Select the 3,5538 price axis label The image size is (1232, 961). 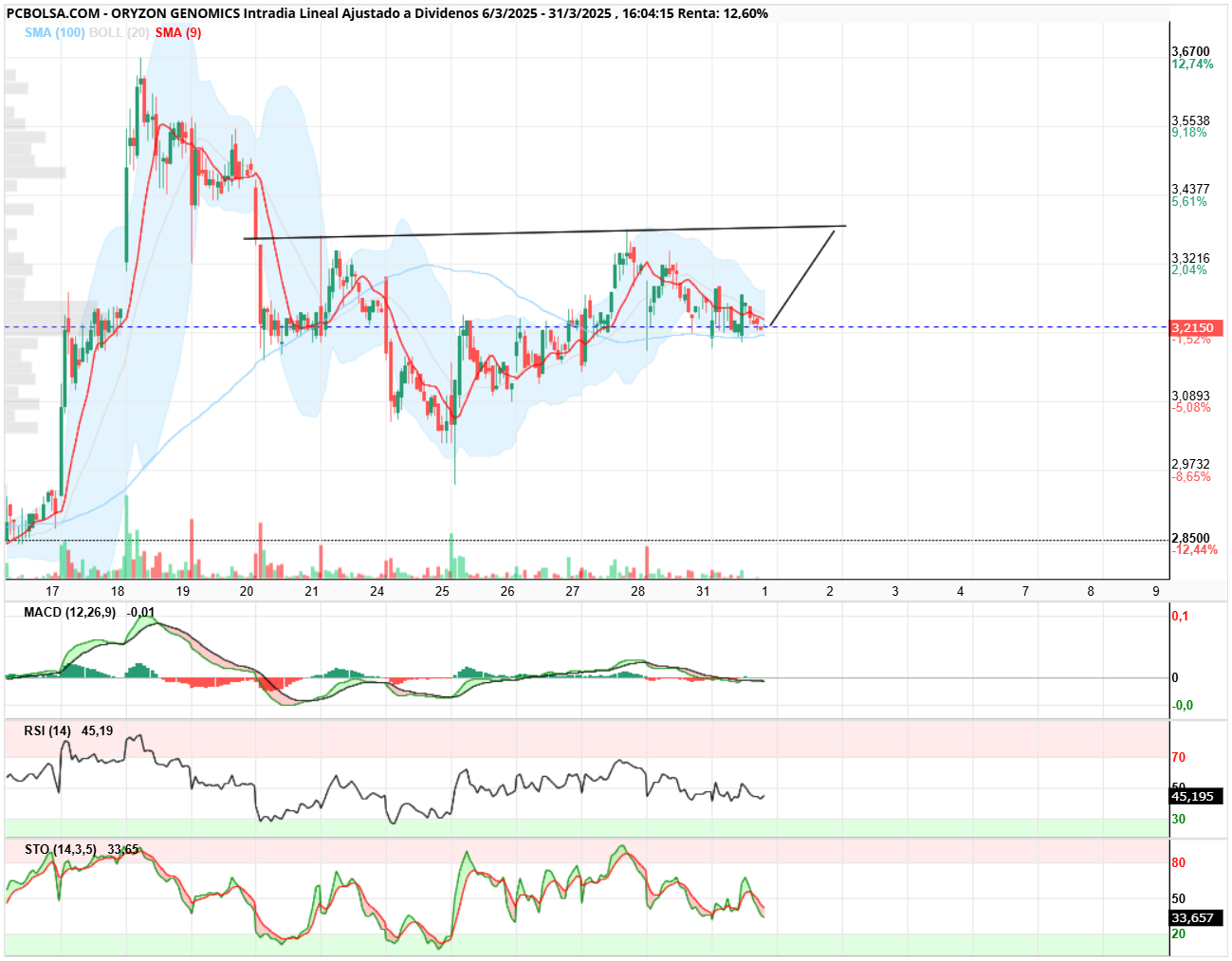1190,120
